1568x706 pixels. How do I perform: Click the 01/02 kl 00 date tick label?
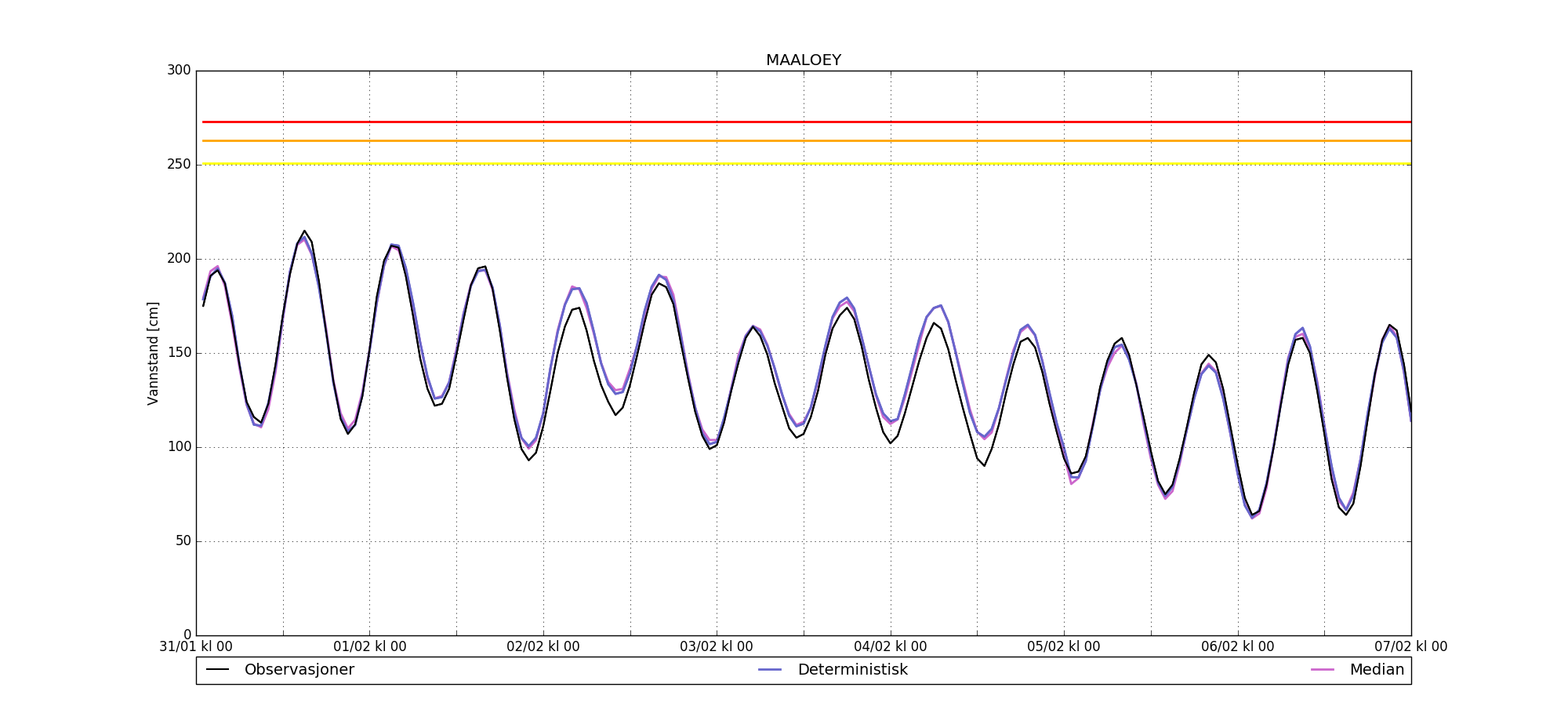point(370,647)
